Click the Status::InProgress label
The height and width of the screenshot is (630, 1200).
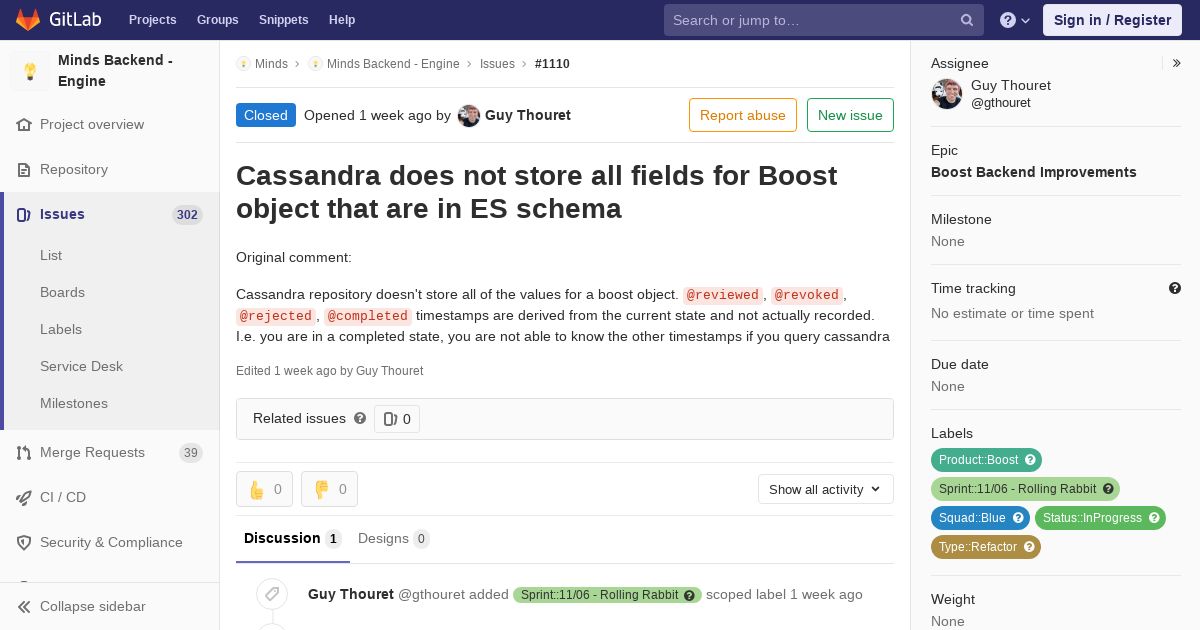point(1092,518)
